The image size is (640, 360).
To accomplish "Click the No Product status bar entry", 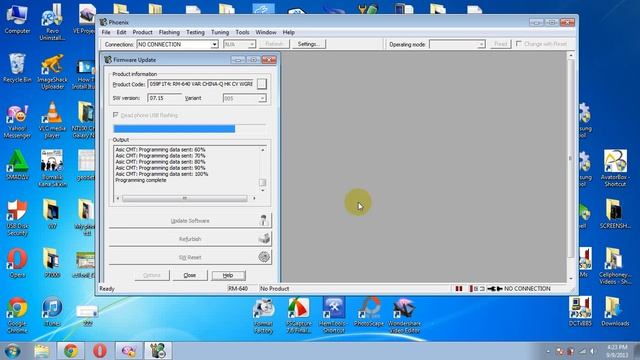I will click(275, 289).
